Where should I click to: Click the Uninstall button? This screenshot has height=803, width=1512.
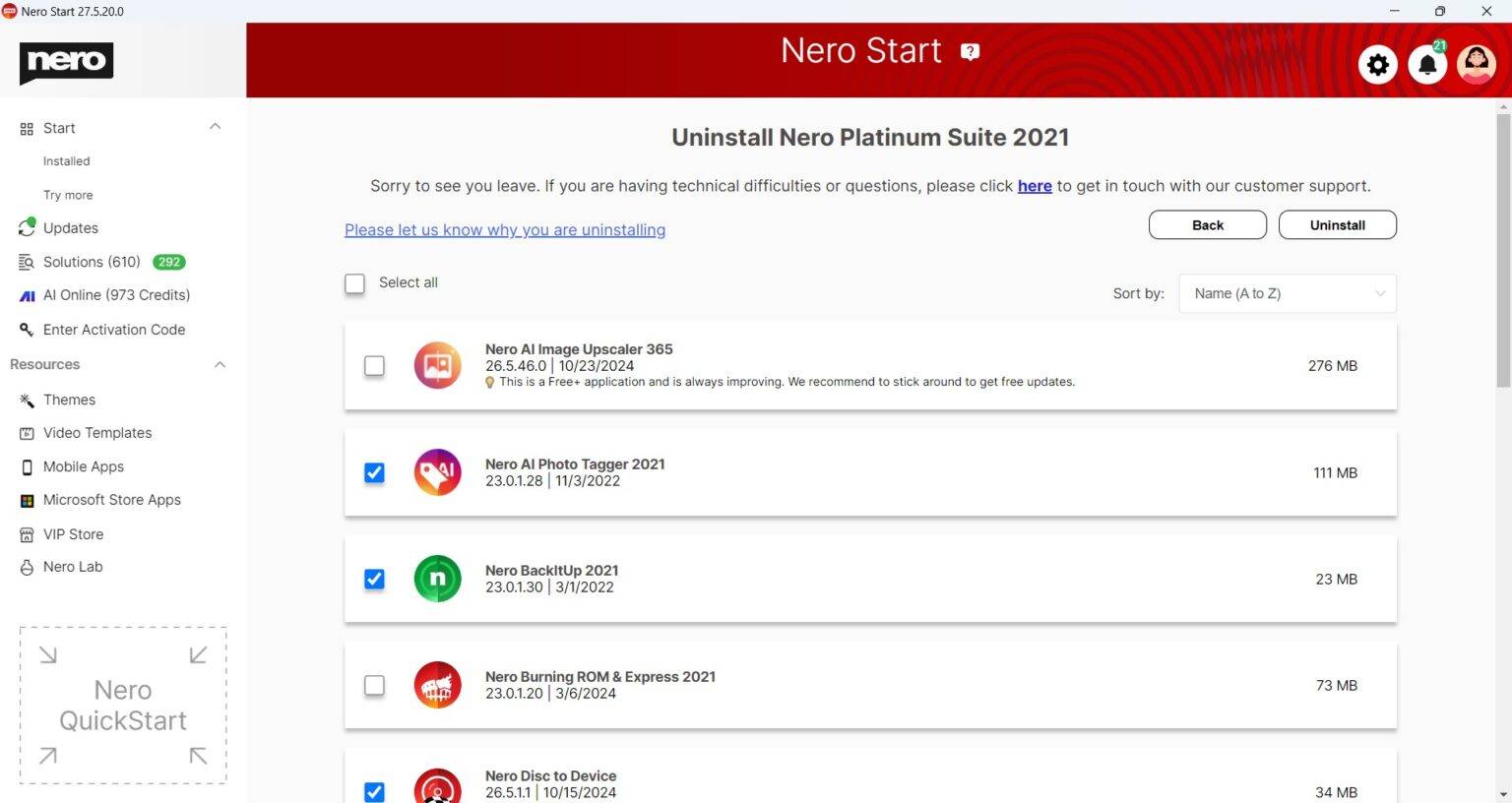pos(1337,224)
